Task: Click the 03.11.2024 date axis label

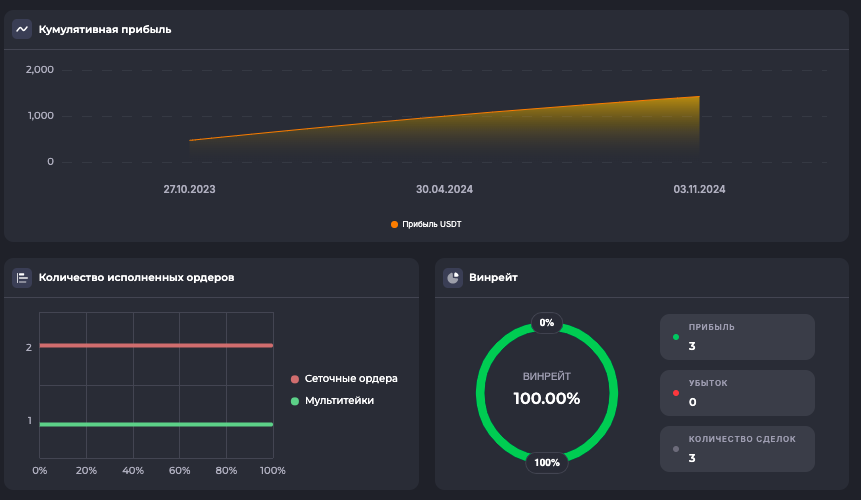Action: [x=699, y=189]
